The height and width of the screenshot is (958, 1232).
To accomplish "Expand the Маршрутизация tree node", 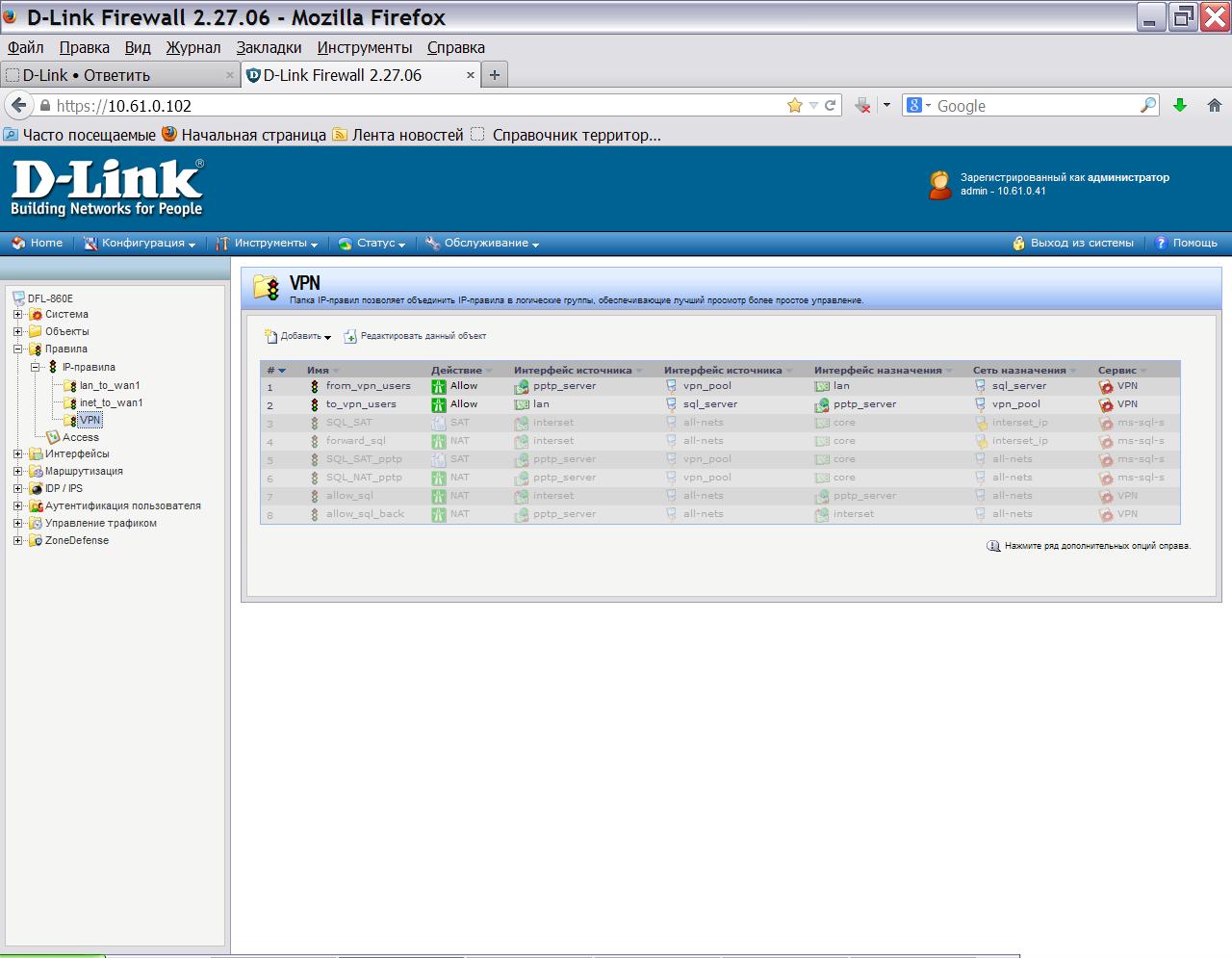I will 17,472.
